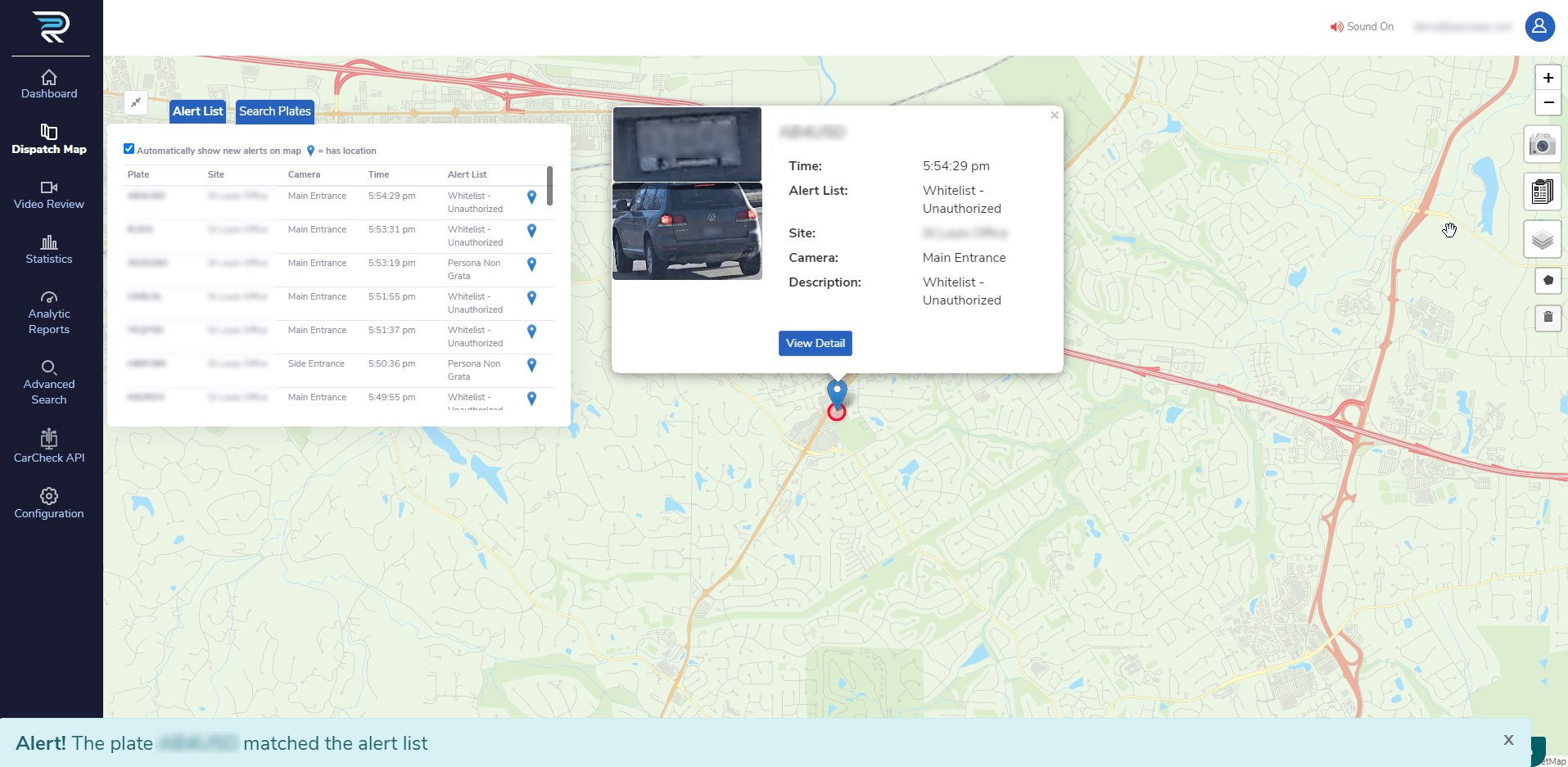Switch to the Search Plates tab

tap(274, 111)
